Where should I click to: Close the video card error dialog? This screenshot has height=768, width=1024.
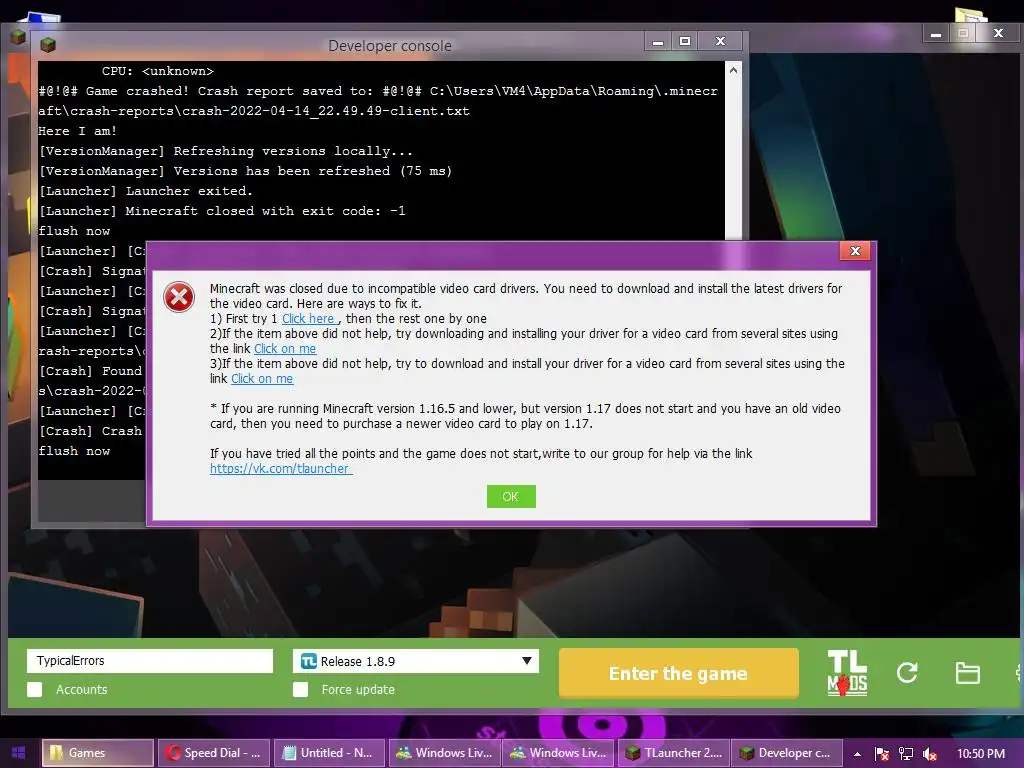tap(855, 251)
